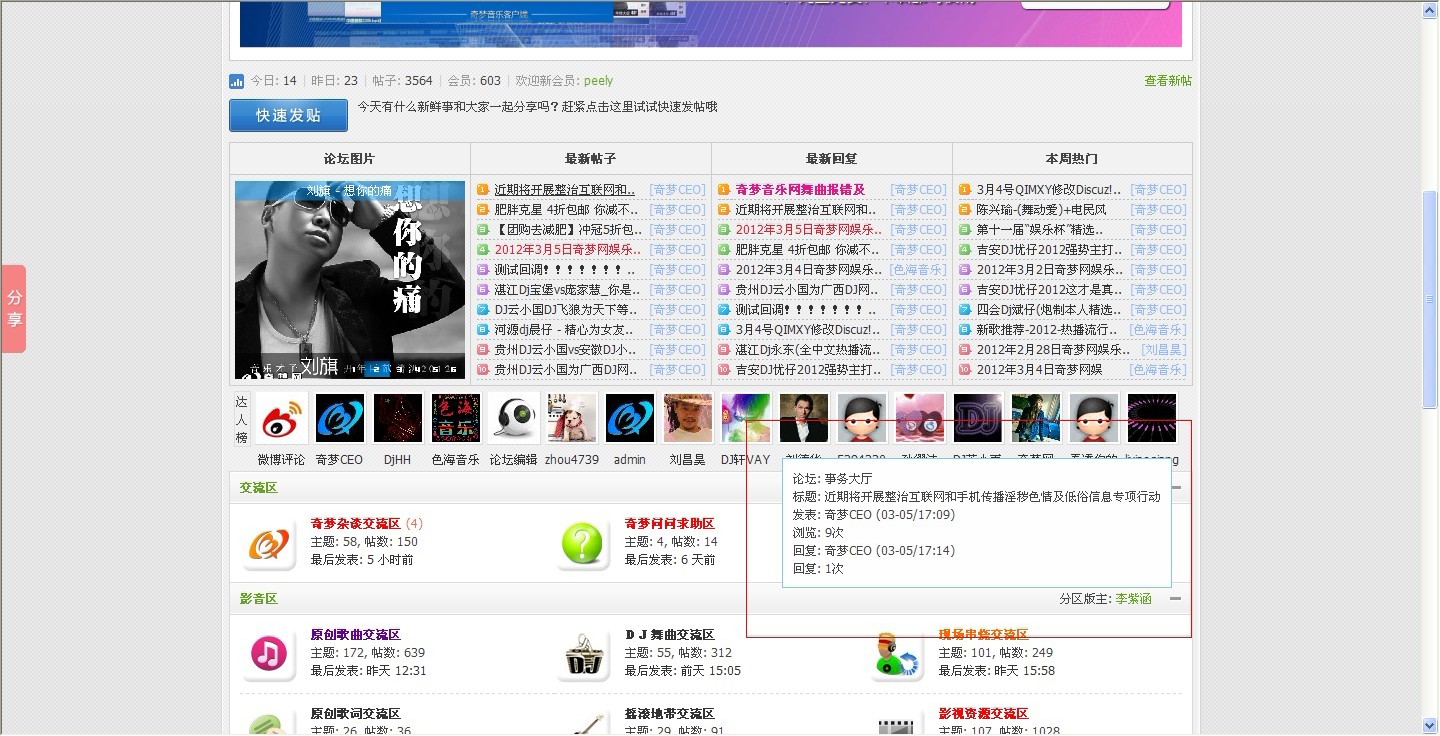The height and width of the screenshot is (736, 1440).
Task: Click the 快速发帖 button
Action: (288, 115)
